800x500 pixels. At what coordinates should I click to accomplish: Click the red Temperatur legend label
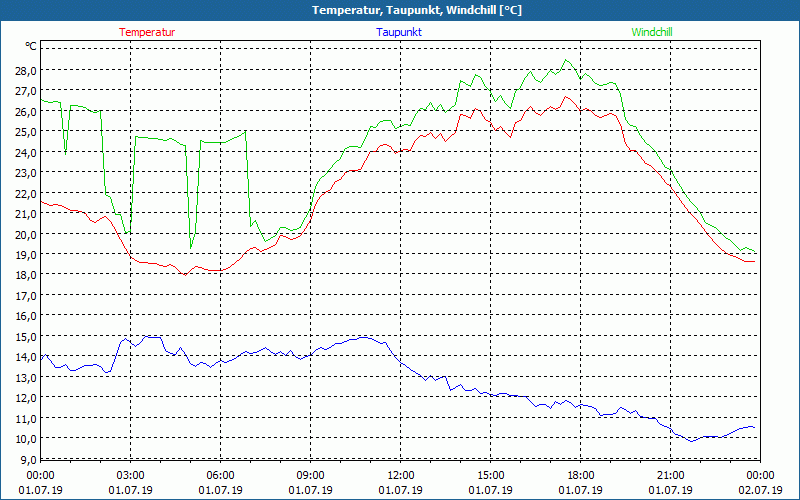click(x=147, y=32)
